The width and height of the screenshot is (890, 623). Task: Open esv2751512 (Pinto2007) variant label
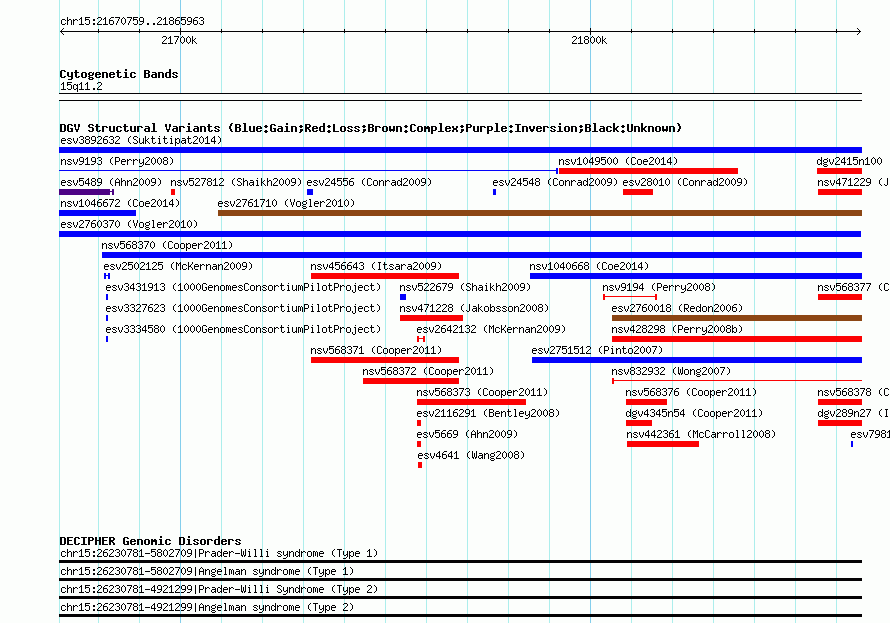pos(597,350)
